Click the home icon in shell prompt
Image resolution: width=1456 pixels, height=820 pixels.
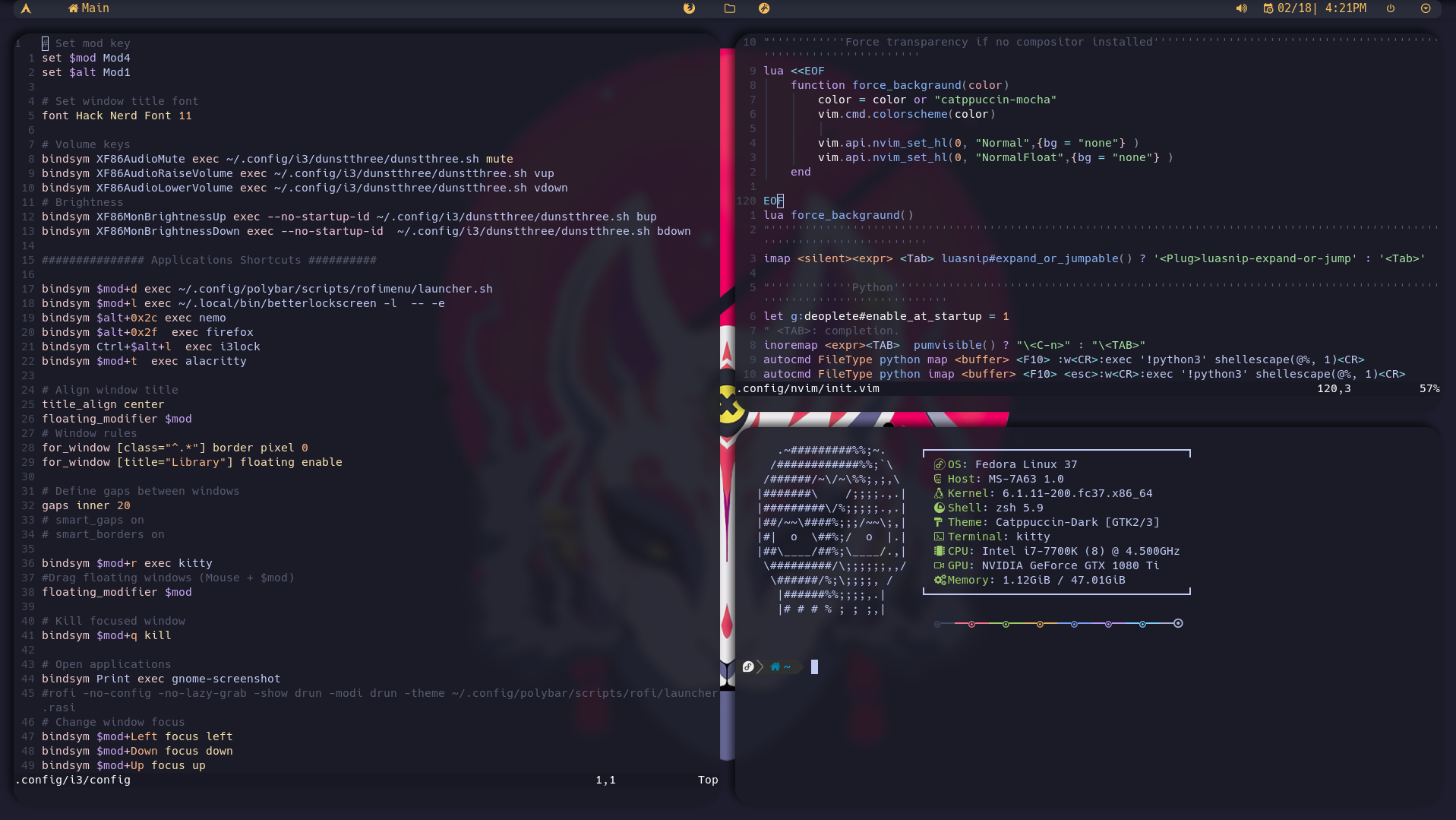tap(775, 666)
